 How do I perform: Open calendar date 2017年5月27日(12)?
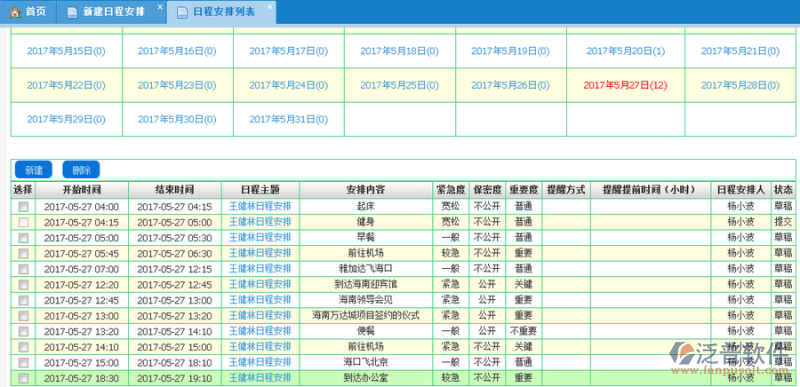pos(625,86)
